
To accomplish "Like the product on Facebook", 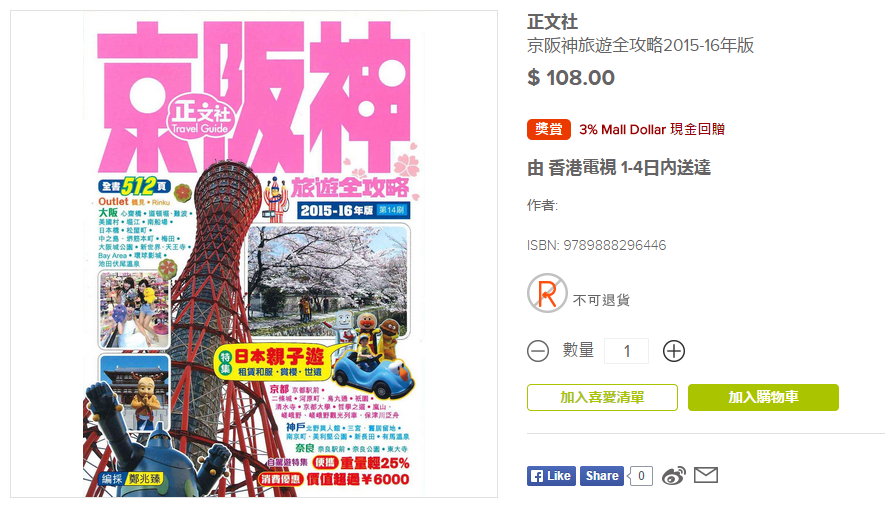I will pos(551,476).
